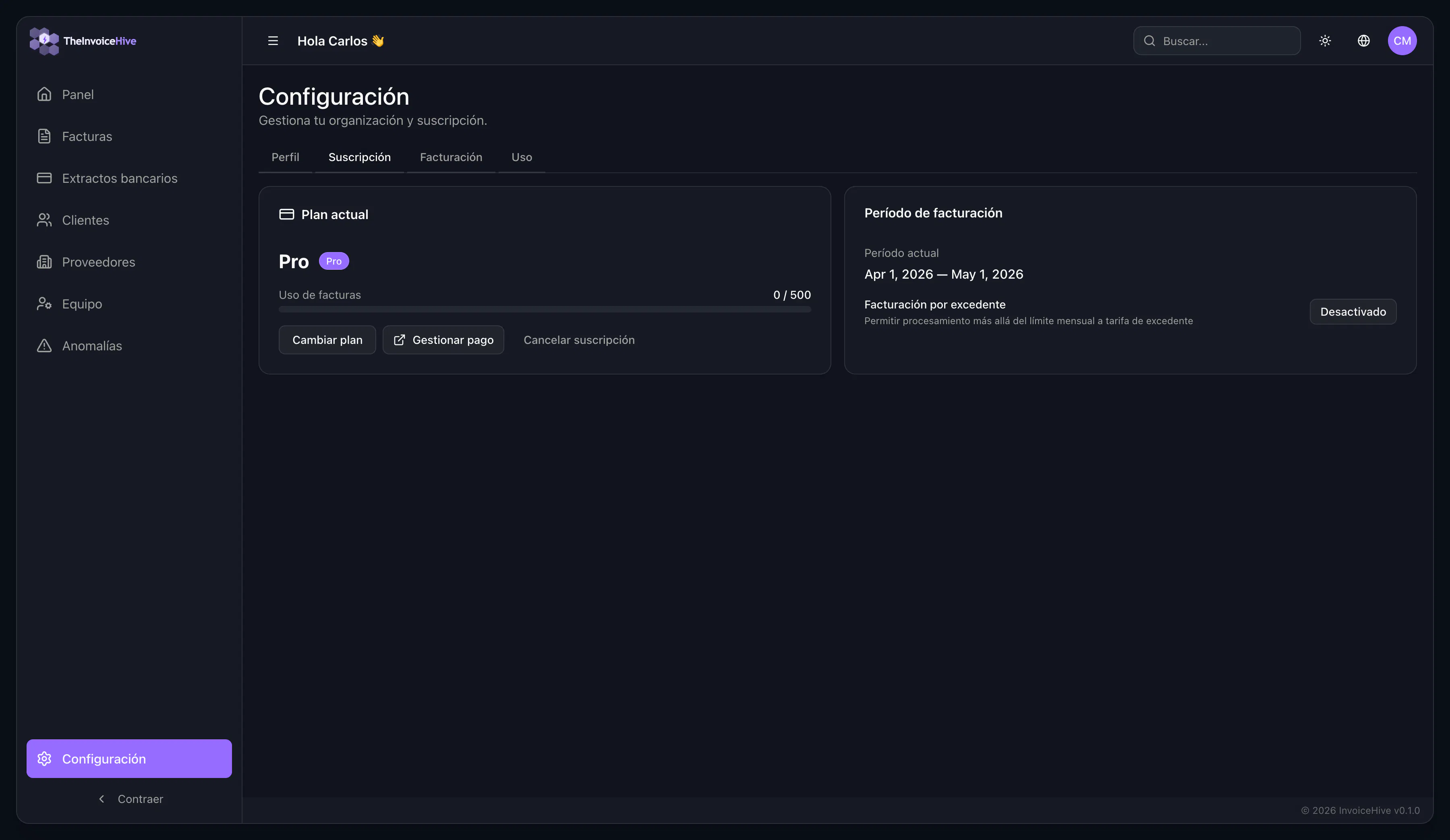Screen dimensions: 1450x840
Task: Click the Anomalías warning triangle icon
Action: [x=44, y=346]
